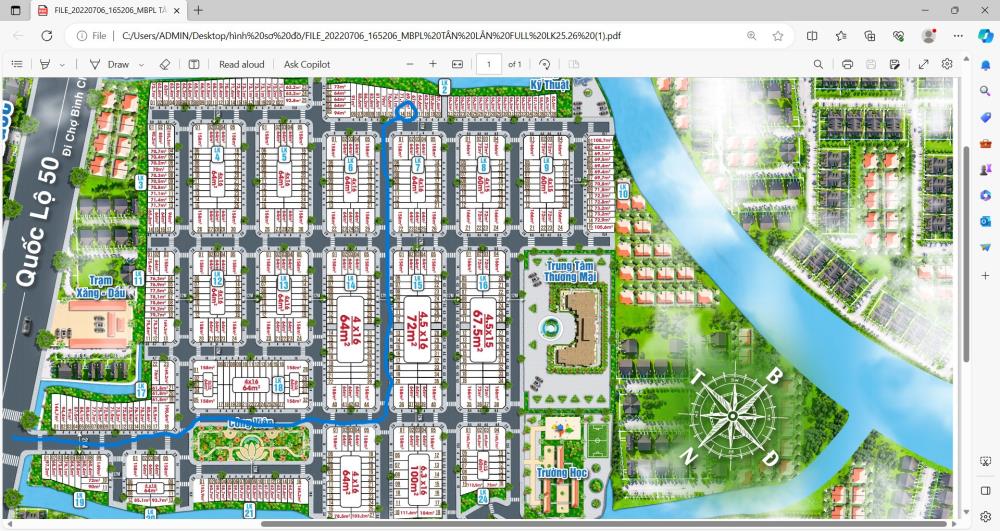The height and width of the screenshot is (531, 1000).
Task: Toggle Fit to width page view
Action: coord(457,64)
